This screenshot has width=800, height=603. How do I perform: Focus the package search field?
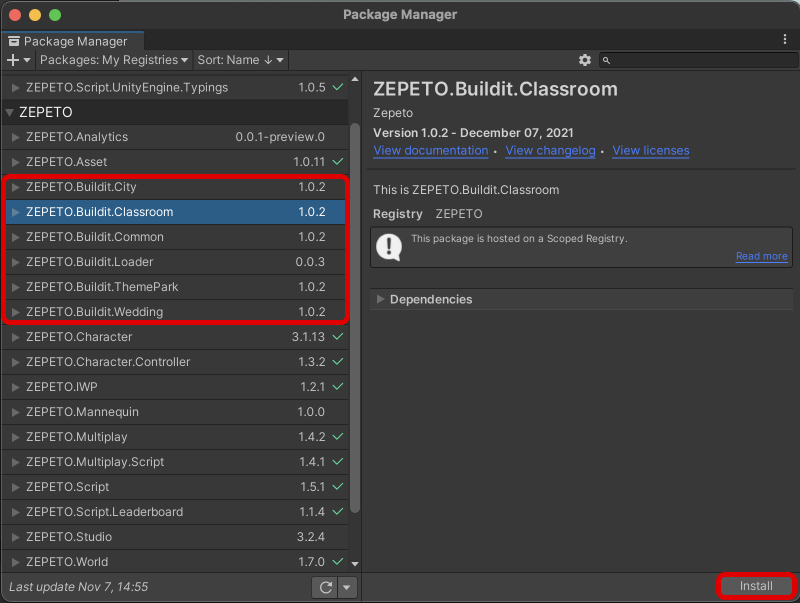pyautogui.click(x=698, y=60)
